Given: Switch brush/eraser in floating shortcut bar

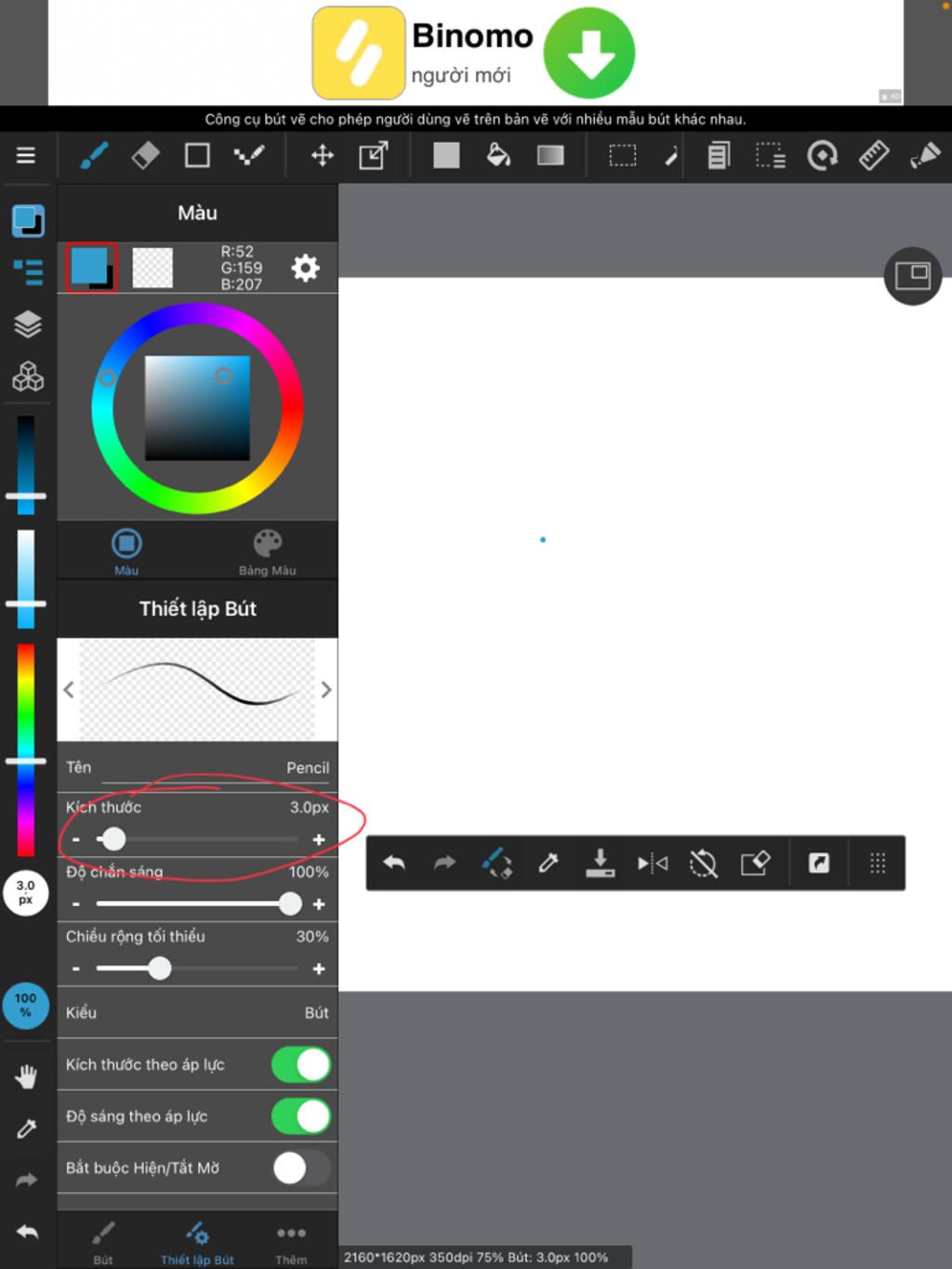Looking at the screenshot, I should pyautogui.click(x=497, y=864).
